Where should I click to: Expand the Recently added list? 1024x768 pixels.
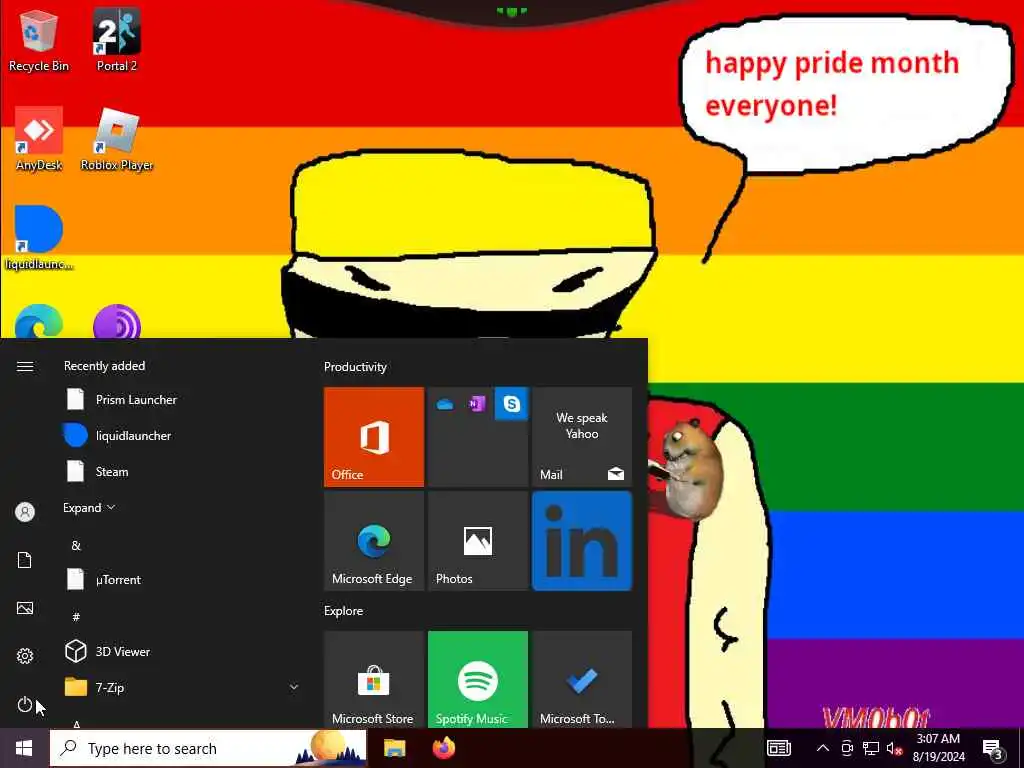[89, 507]
